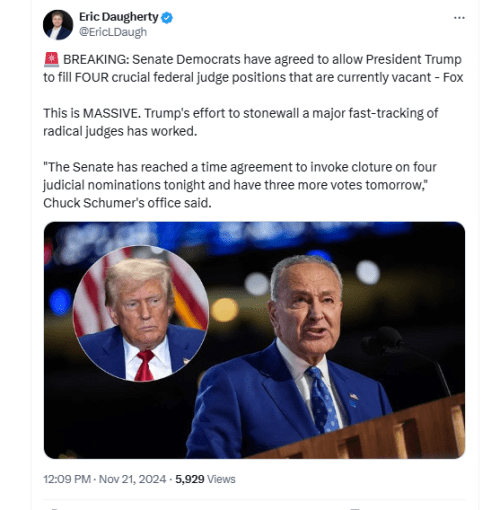Open the @EricLDaugh handle link
The height and width of the screenshot is (510, 500).
tap(113, 32)
